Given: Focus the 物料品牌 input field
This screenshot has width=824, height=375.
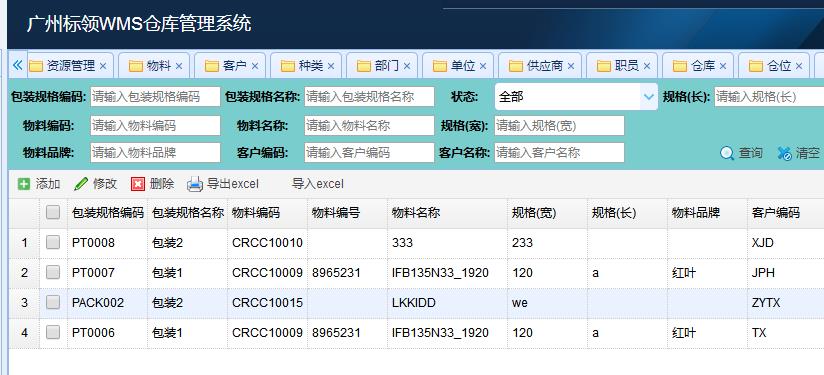Looking at the screenshot, I should pyautogui.click(x=156, y=152).
